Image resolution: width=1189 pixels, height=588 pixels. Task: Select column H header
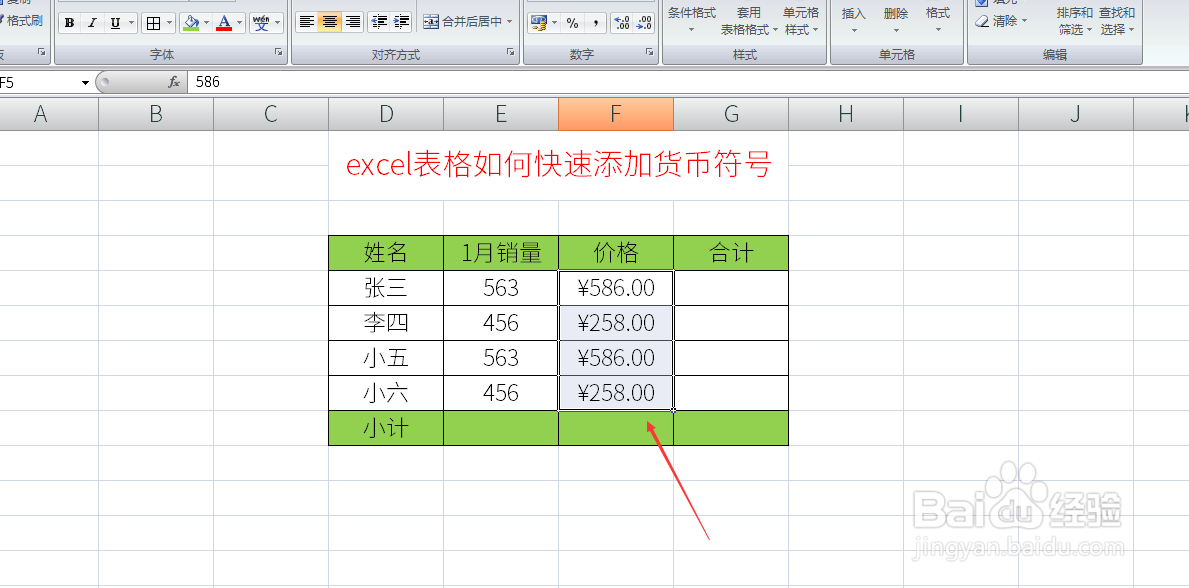click(846, 114)
